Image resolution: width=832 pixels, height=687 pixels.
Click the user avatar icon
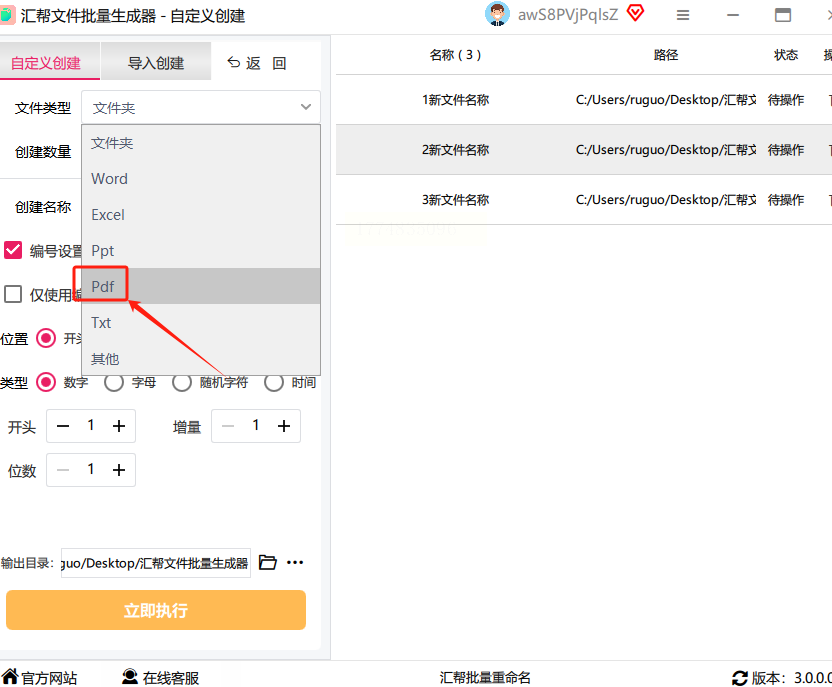pos(497,14)
